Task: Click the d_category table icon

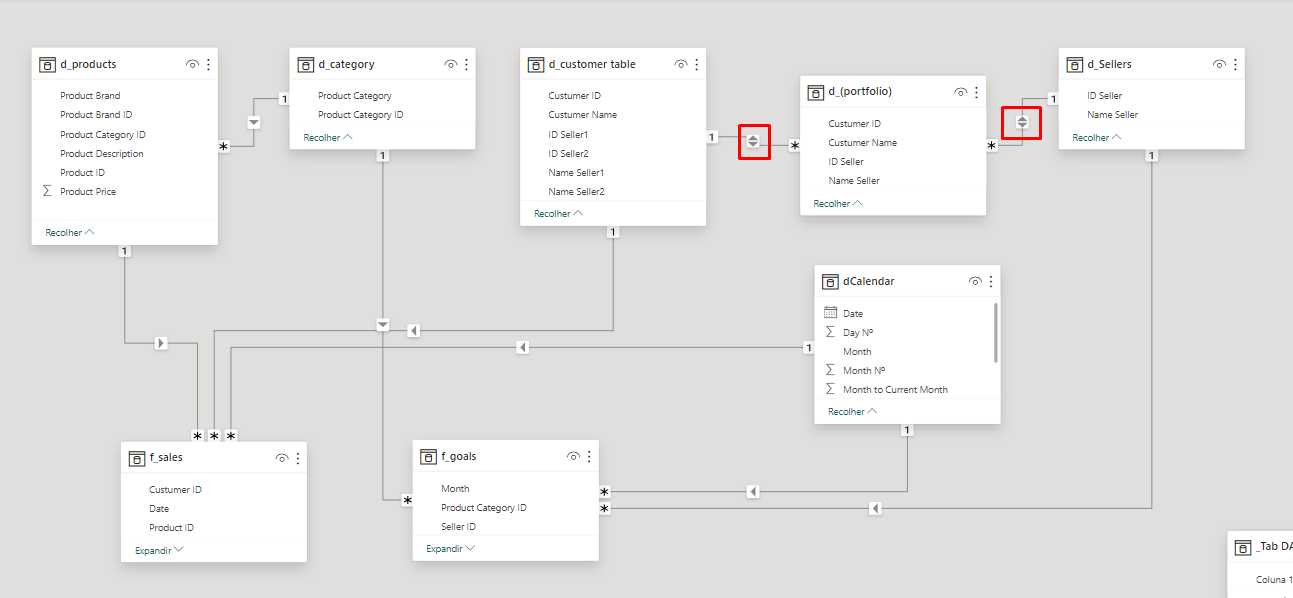Action: [306, 64]
